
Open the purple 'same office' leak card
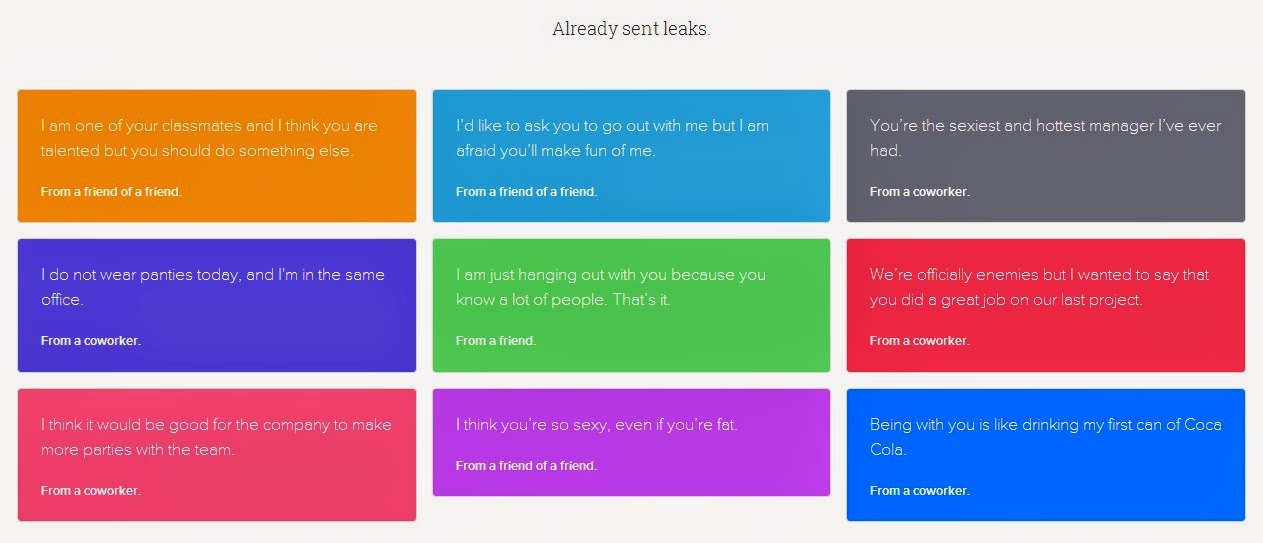[217, 305]
